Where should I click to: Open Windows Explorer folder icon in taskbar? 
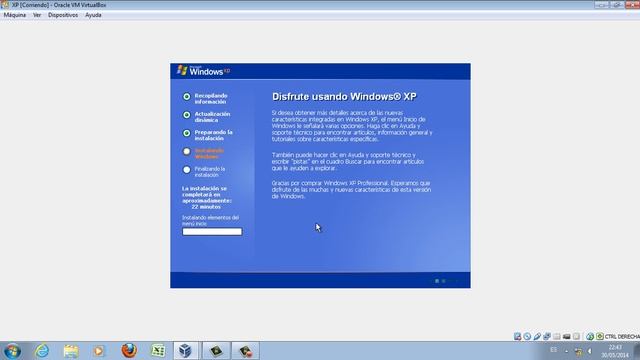tap(71, 351)
